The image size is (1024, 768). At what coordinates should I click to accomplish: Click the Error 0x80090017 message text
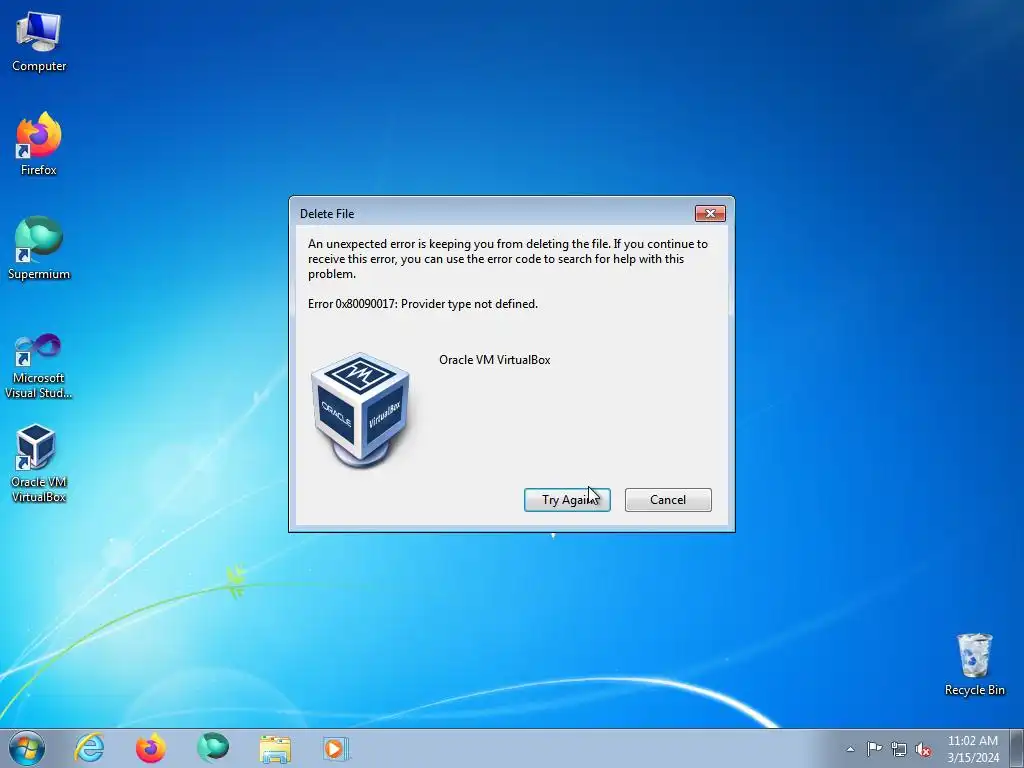tap(423, 304)
